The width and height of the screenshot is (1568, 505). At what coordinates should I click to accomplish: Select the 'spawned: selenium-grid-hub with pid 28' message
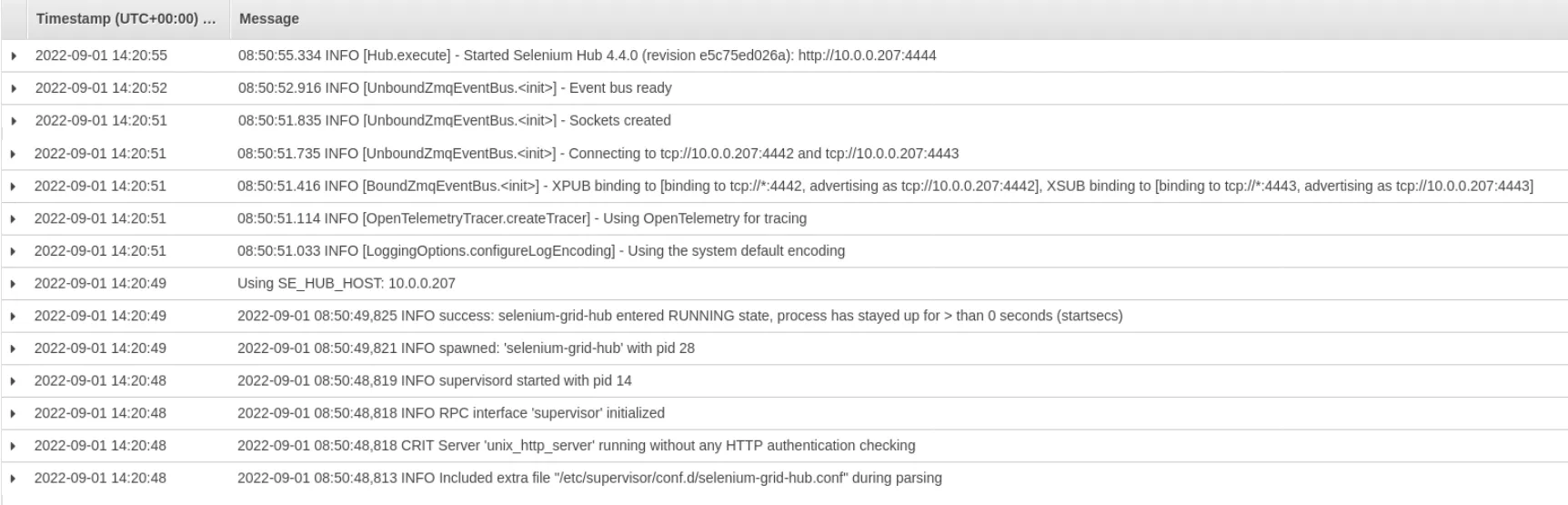pos(467,348)
